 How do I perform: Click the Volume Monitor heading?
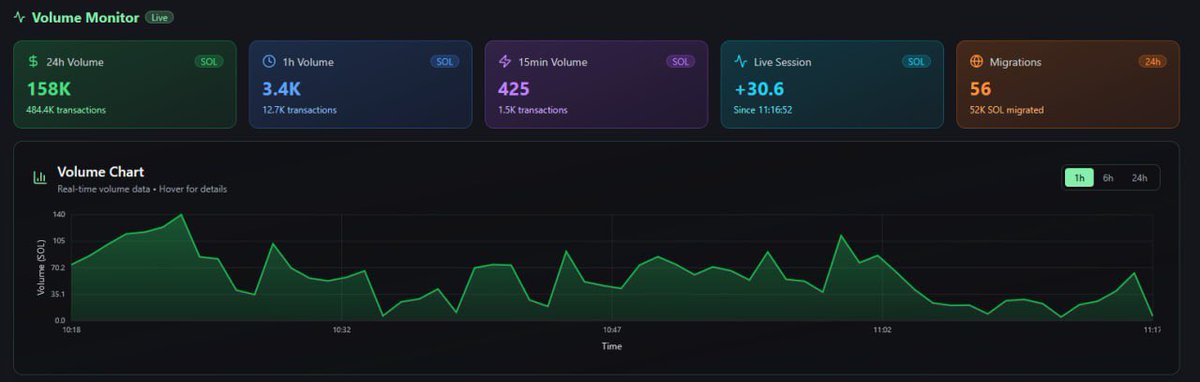(x=85, y=17)
